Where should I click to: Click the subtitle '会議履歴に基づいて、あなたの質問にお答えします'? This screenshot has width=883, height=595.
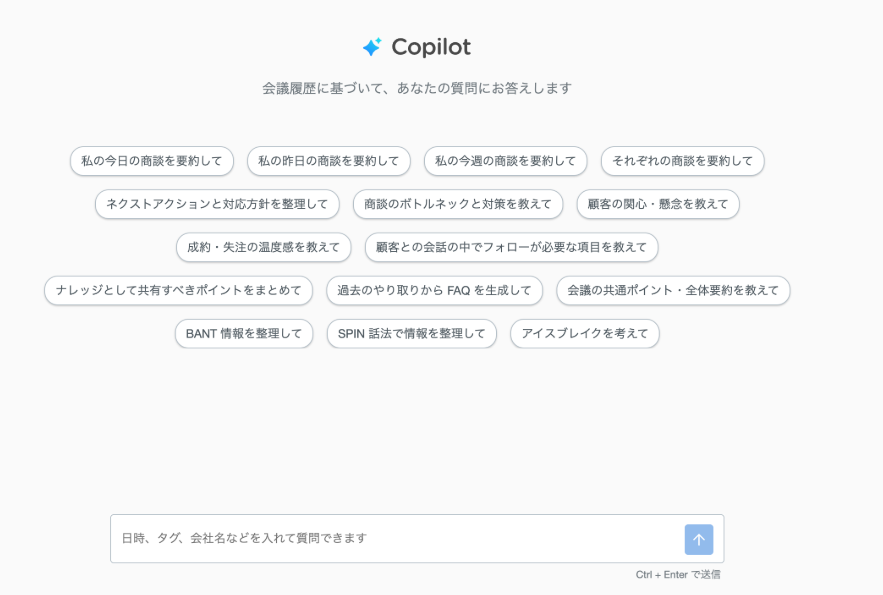click(417, 88)
